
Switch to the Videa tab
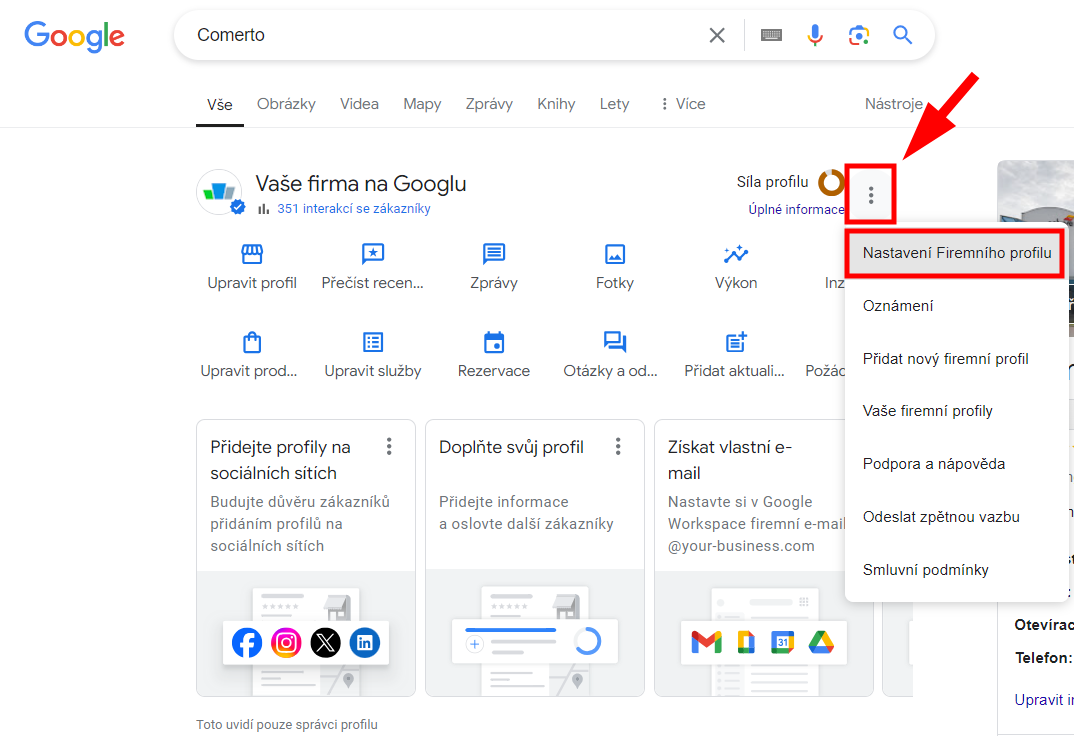(359, 104)
